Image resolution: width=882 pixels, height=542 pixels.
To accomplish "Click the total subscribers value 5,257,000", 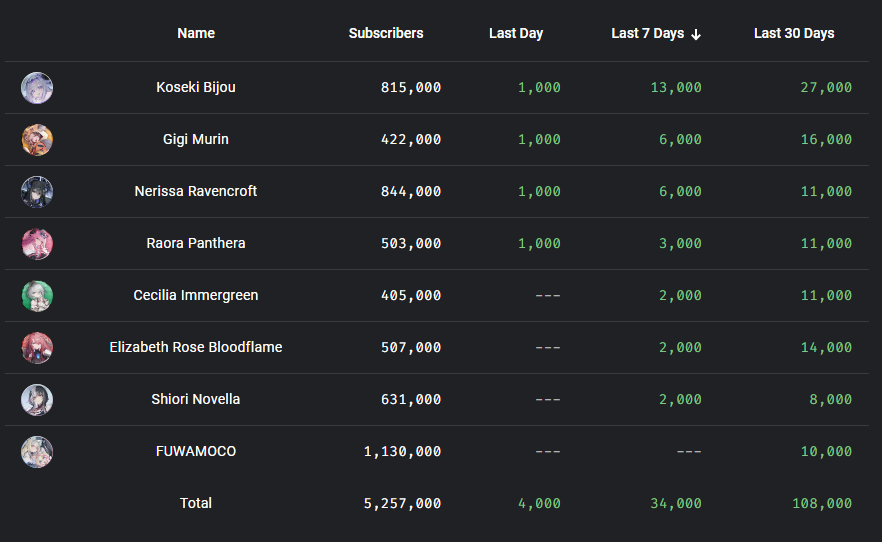I will 402,504.
